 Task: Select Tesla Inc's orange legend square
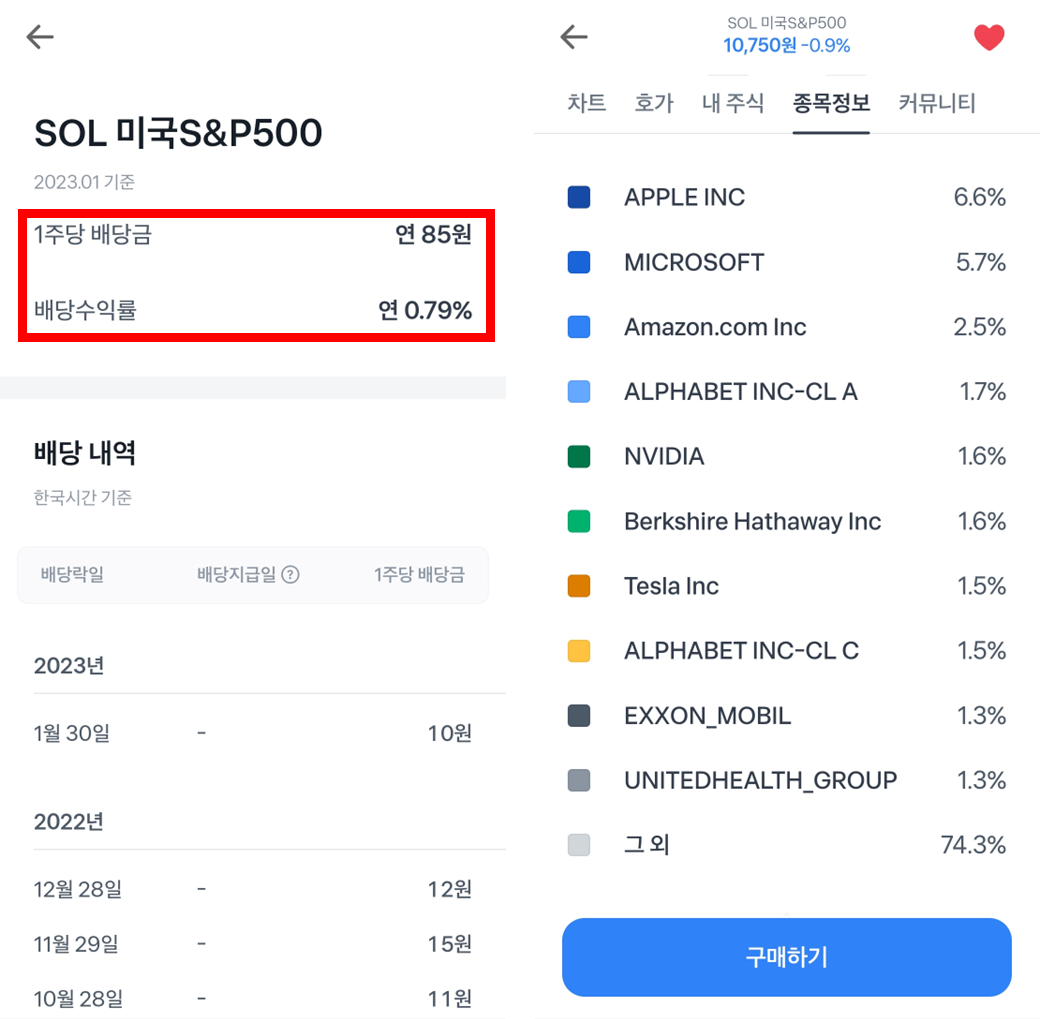[x=581, y=586]
